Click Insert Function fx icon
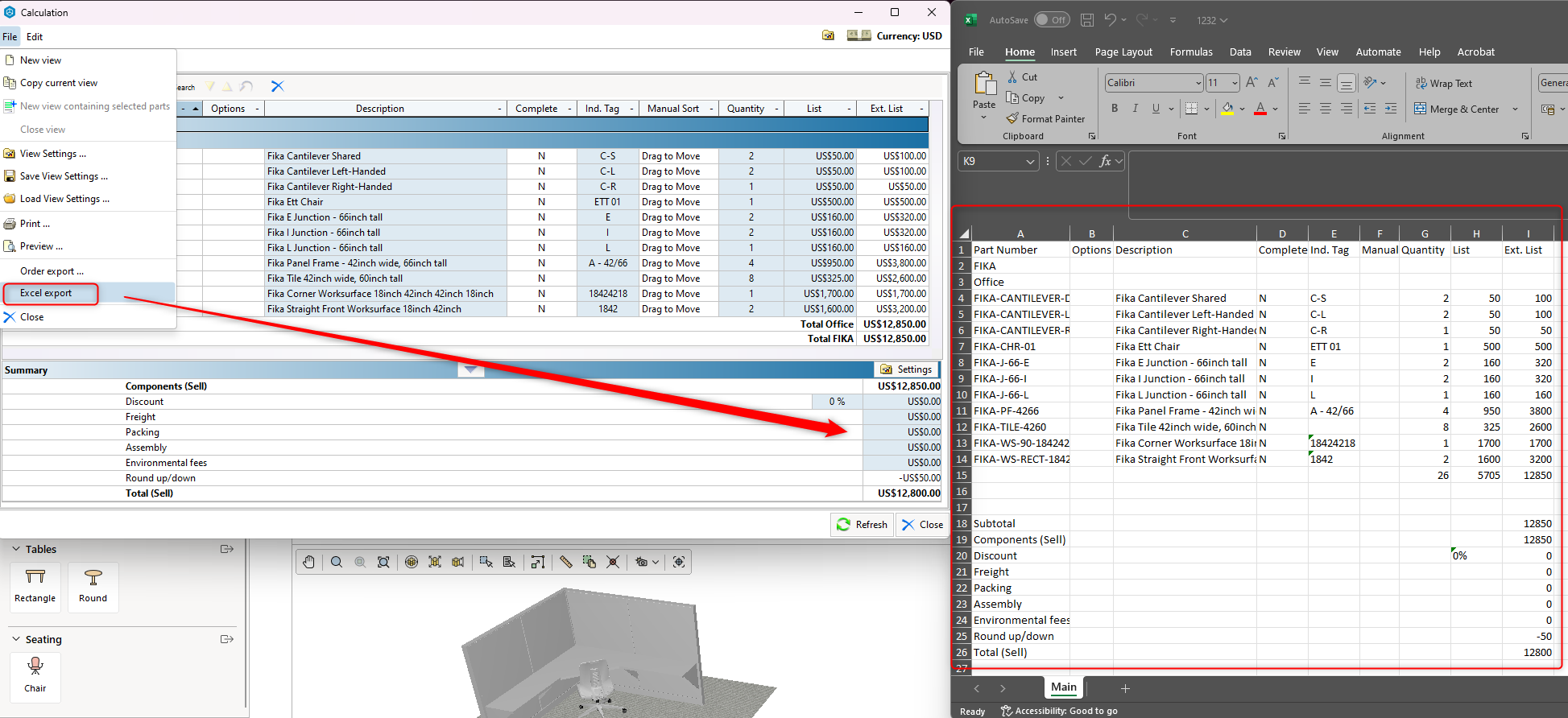Image resolution: width=1568 pixels, height=718 pixels. tap(1106, 161)
